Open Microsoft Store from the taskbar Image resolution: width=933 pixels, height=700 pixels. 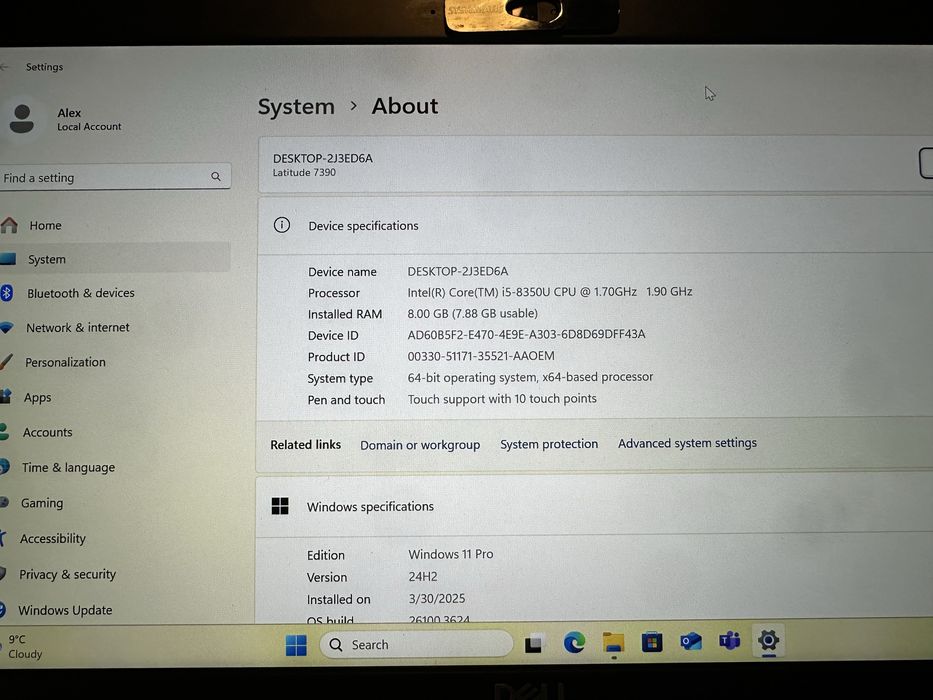coord(652,642)
